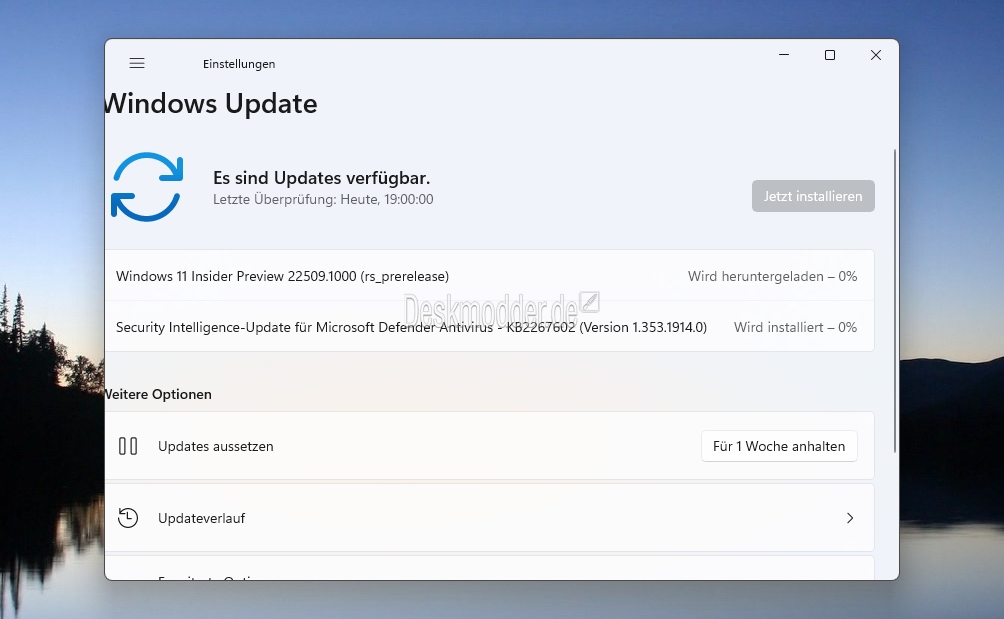
Task: Click the 'Es sind Updates verfügbar.' heading
Action: click(x=321, y=178)
